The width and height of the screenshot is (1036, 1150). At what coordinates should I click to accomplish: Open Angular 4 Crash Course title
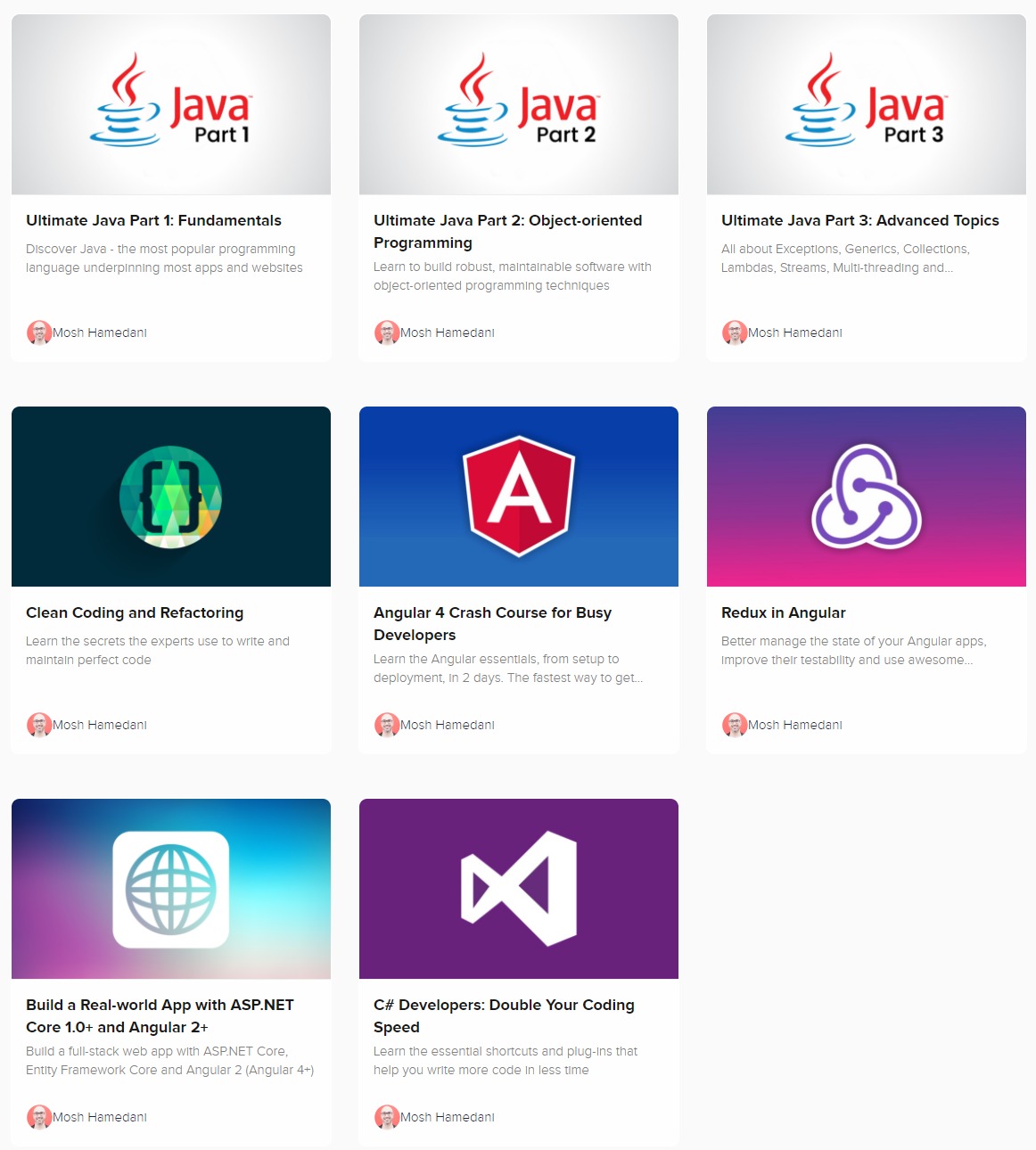click(x=493, y=624)
